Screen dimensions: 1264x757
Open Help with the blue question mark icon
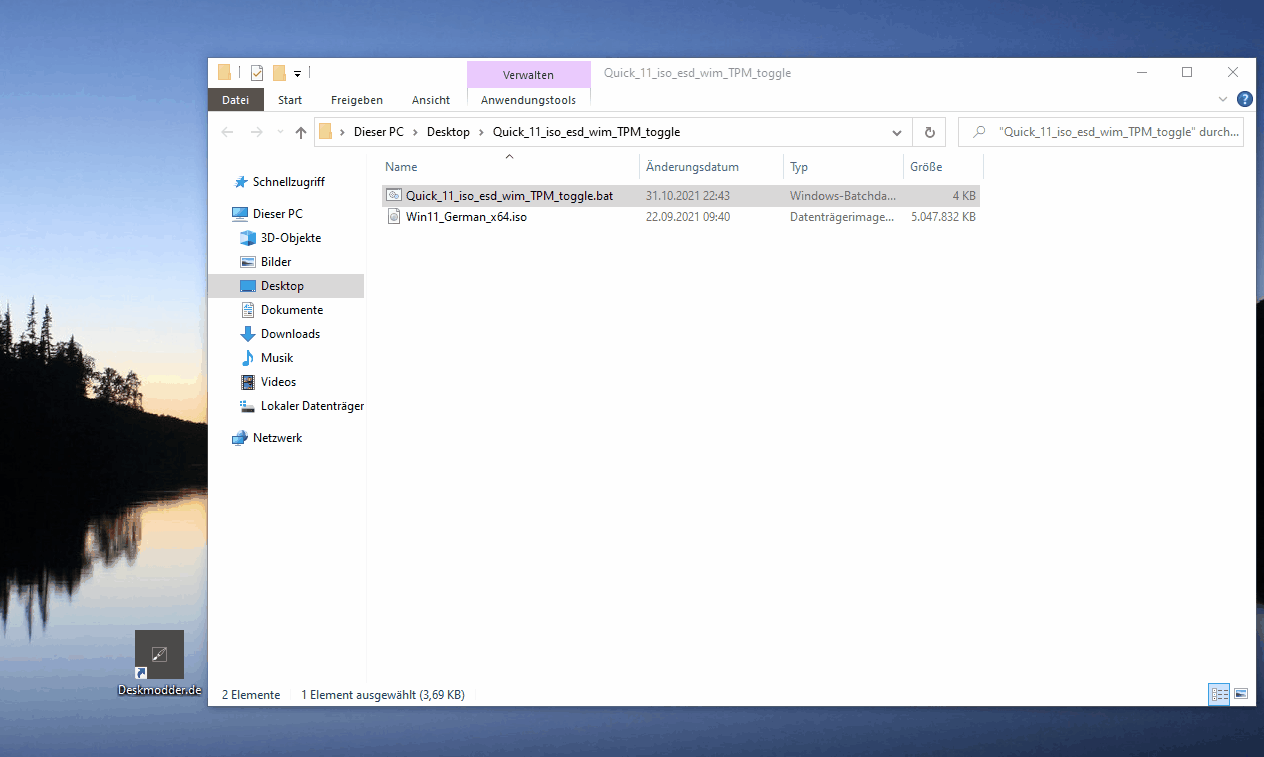1244,99
